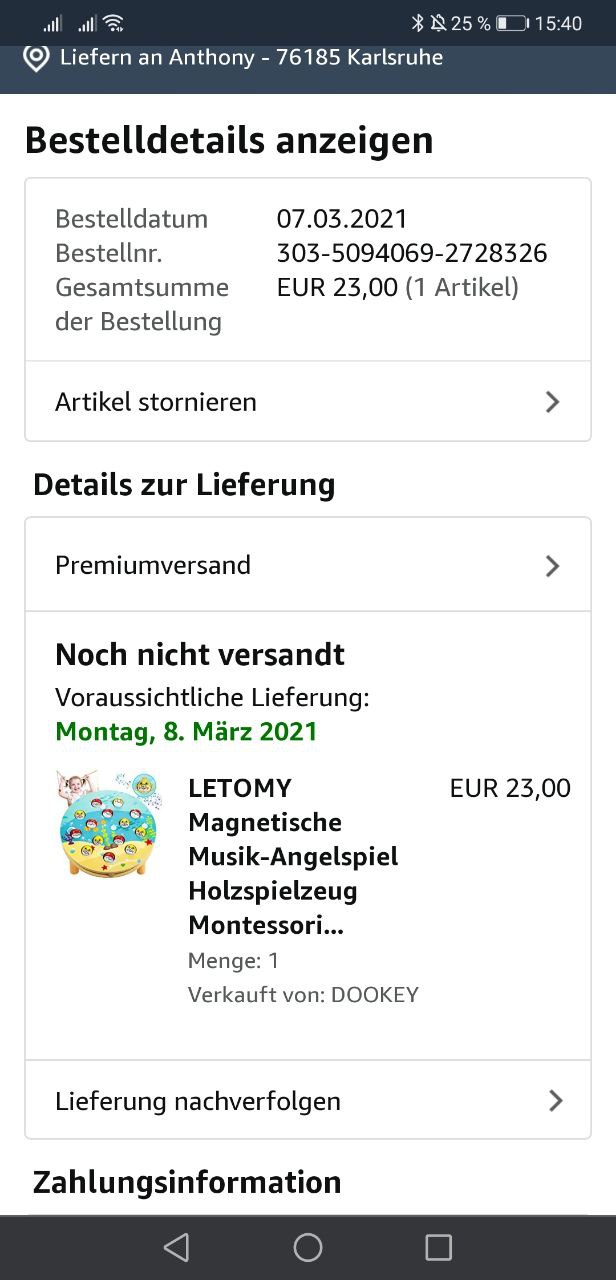Tap the delivery location pin icon
This screenshot has width=616, height=1280.
click(36, 58)
